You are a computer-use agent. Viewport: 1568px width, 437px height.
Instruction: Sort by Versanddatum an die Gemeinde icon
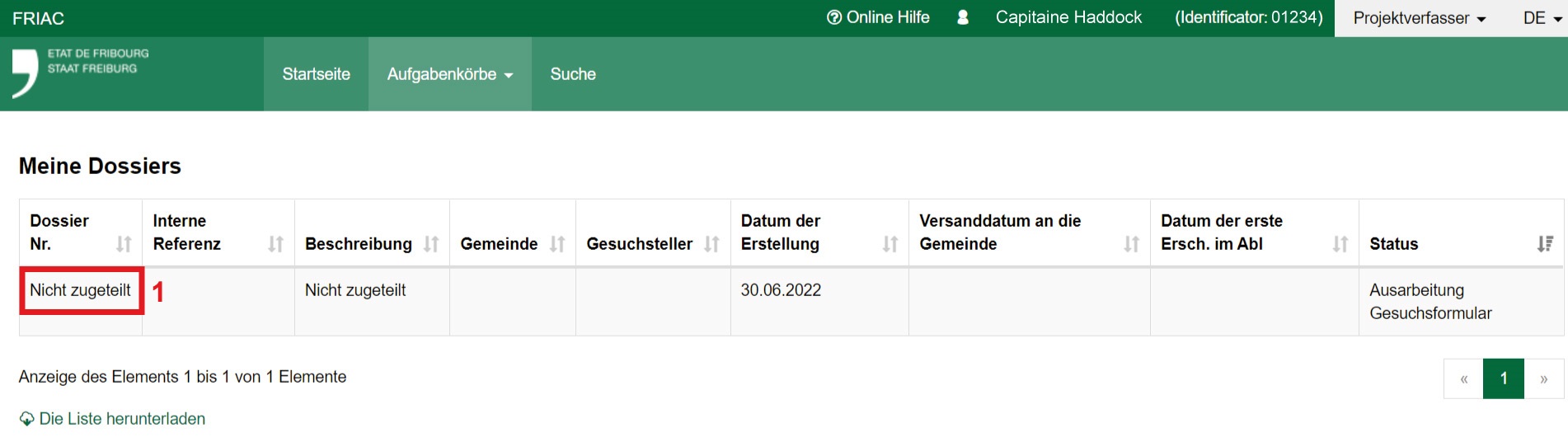[1131, 244]
